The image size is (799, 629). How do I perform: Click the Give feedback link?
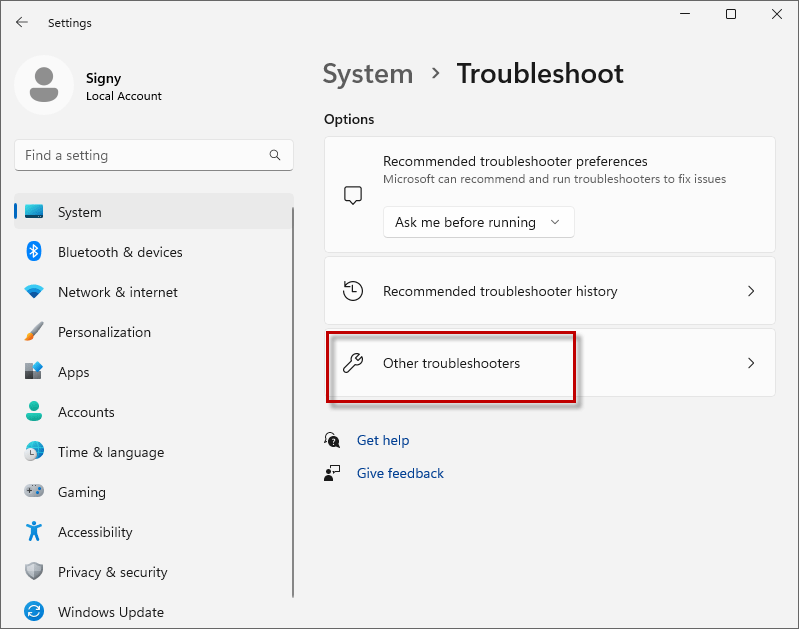[400, 473]
